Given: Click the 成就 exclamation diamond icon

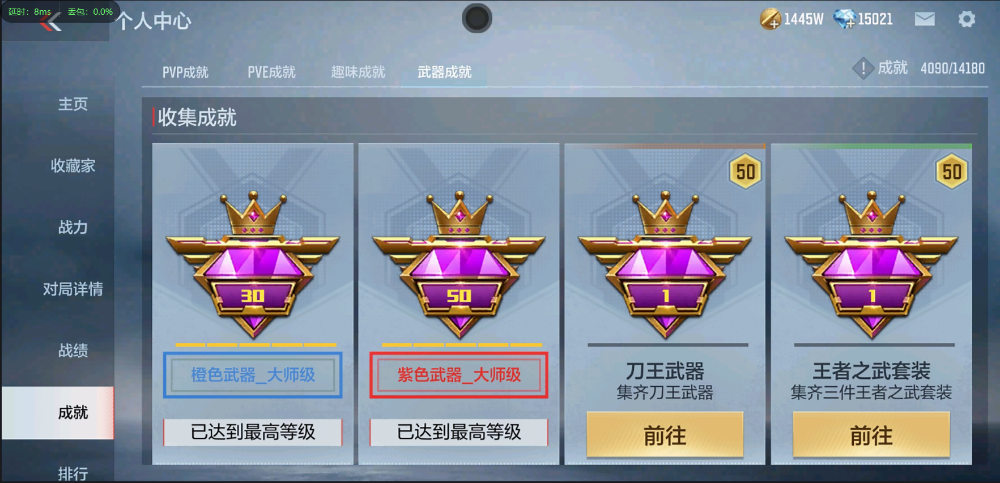Looking at the screenshot, I should (x=864, y=68).
